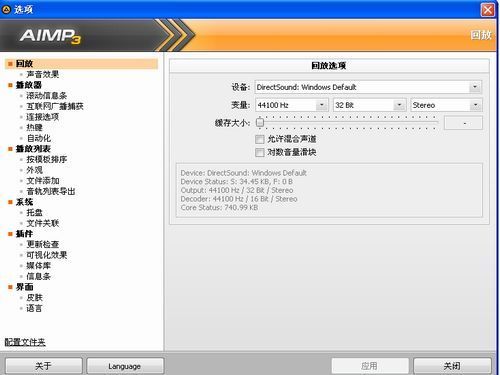Select the 系统 category
500x375 pixels.
pyautogui.click(x=24, y=202)
